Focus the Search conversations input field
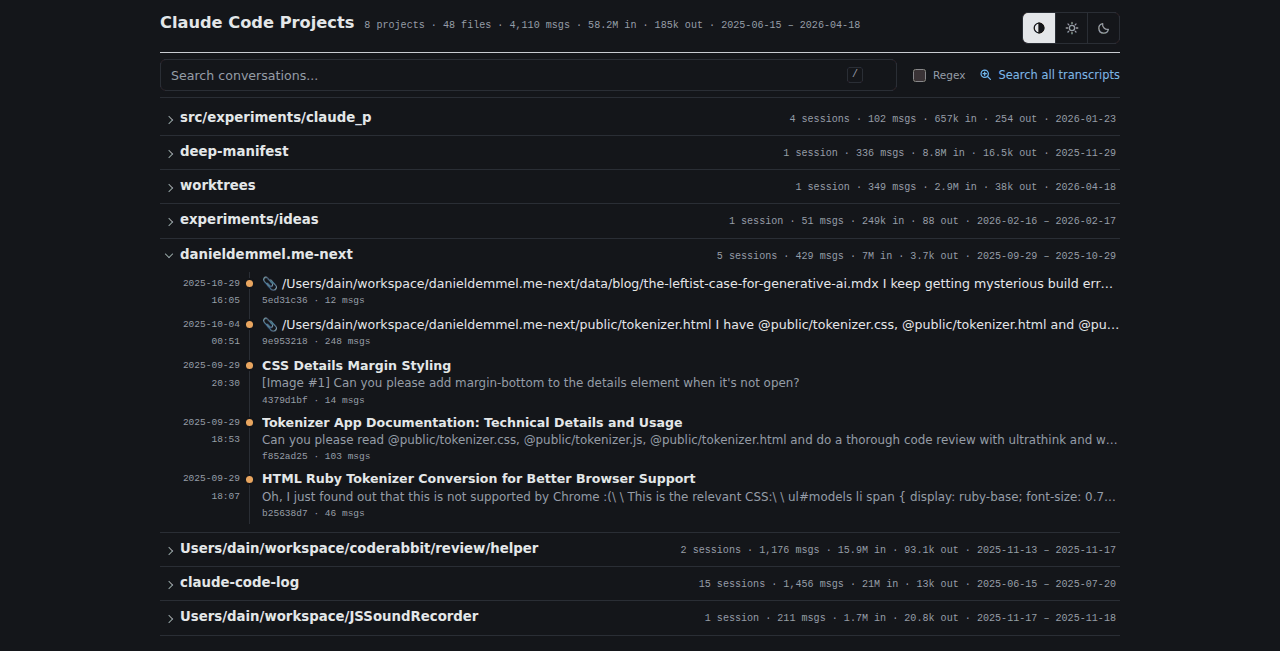 tap(528, 75)
